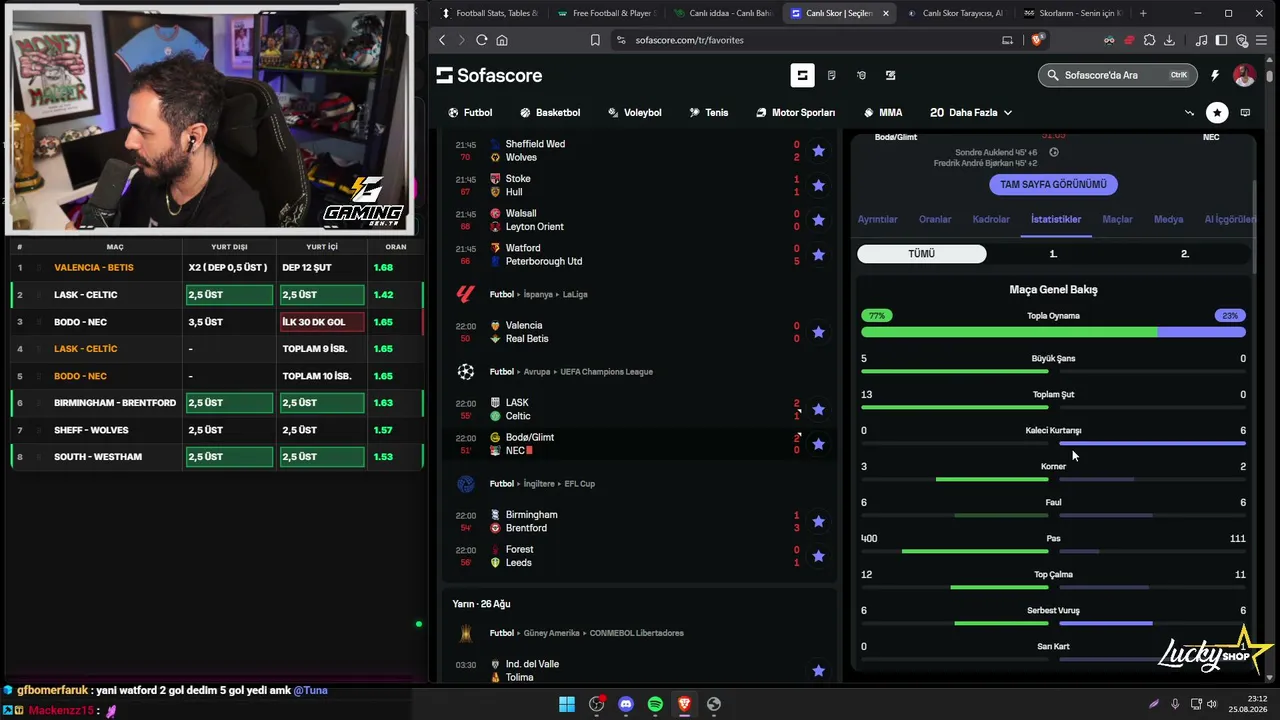Unstar the Valencia vs Real Betis match
1280x720 pixels.
click(x=818, y=332)
